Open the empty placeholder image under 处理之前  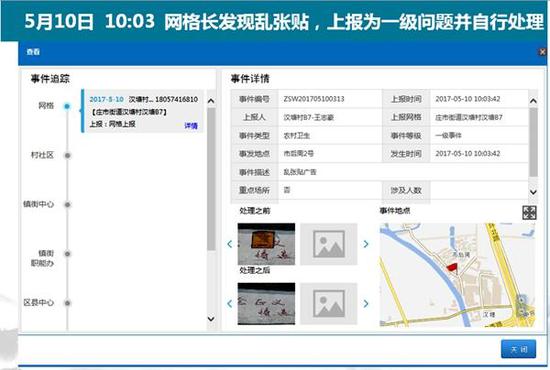(329, 244)
